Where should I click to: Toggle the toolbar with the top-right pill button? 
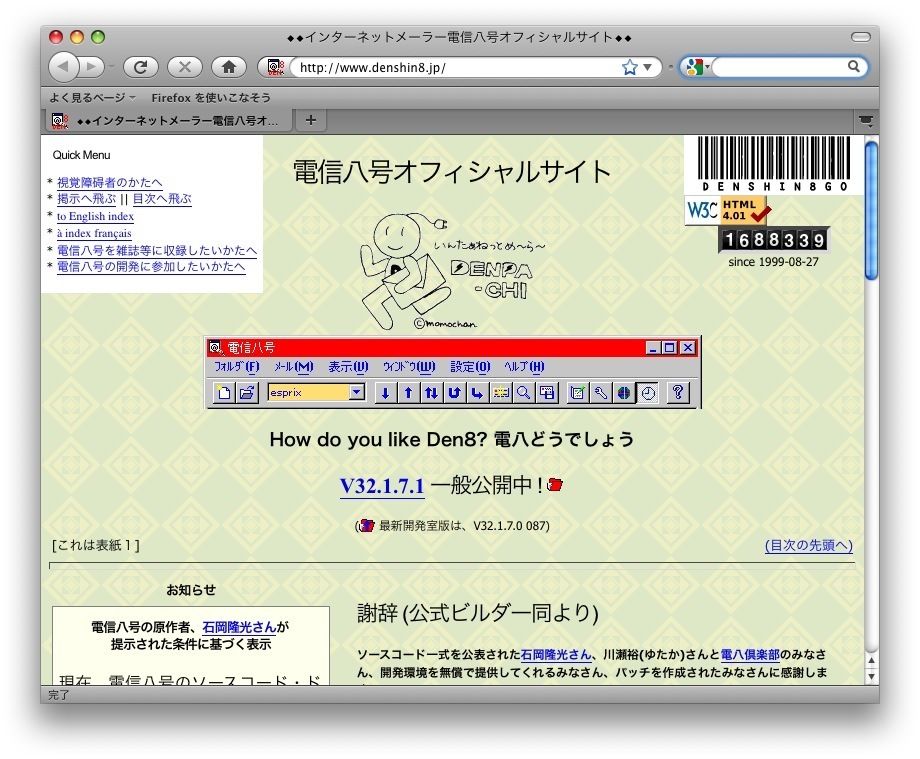(861, 37)
